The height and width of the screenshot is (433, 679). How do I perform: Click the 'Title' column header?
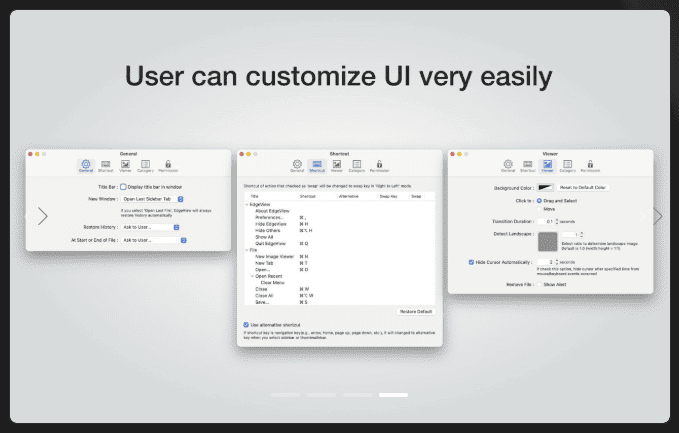[255, 197]
